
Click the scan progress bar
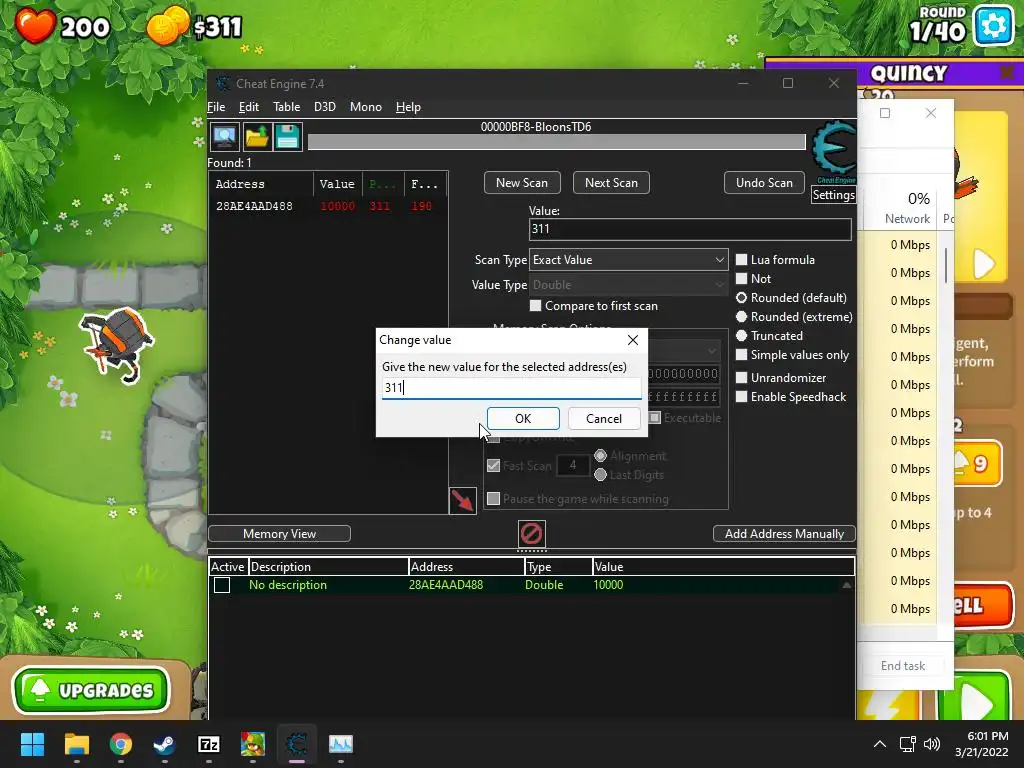tap(556, 142)
